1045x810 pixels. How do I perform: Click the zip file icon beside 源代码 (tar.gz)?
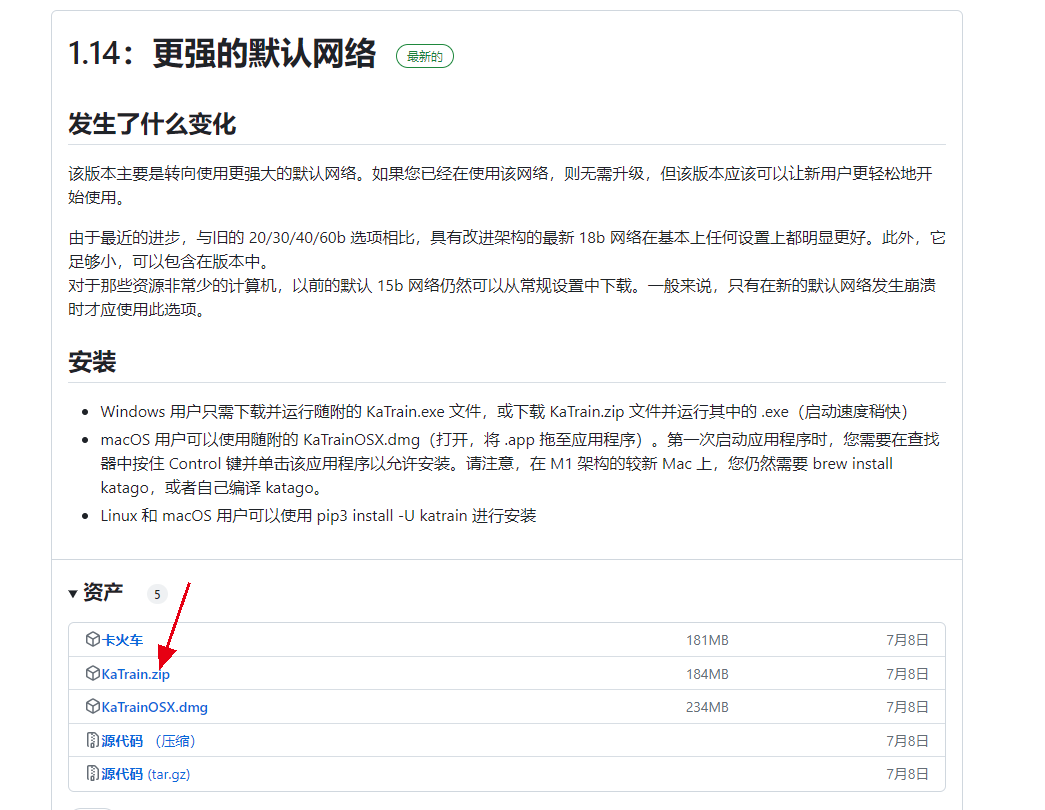pyautogui.click(x=93, y=773)
